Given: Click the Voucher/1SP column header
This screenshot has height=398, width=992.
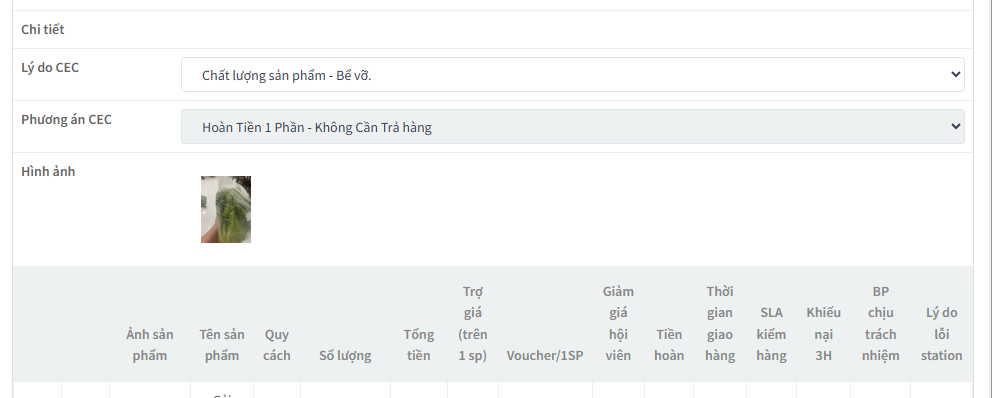Looking at the screenshot, I should click(x=545, y=356).
